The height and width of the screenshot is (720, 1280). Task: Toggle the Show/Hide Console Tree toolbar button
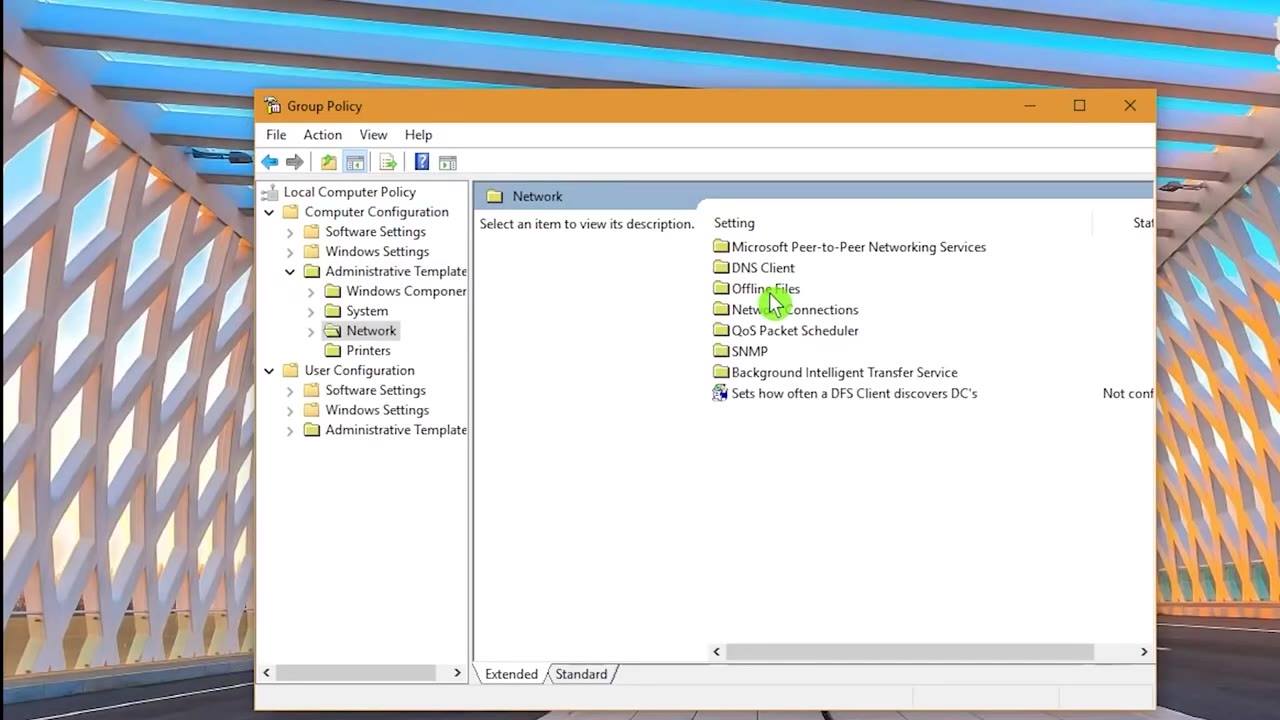click(354, 162)
